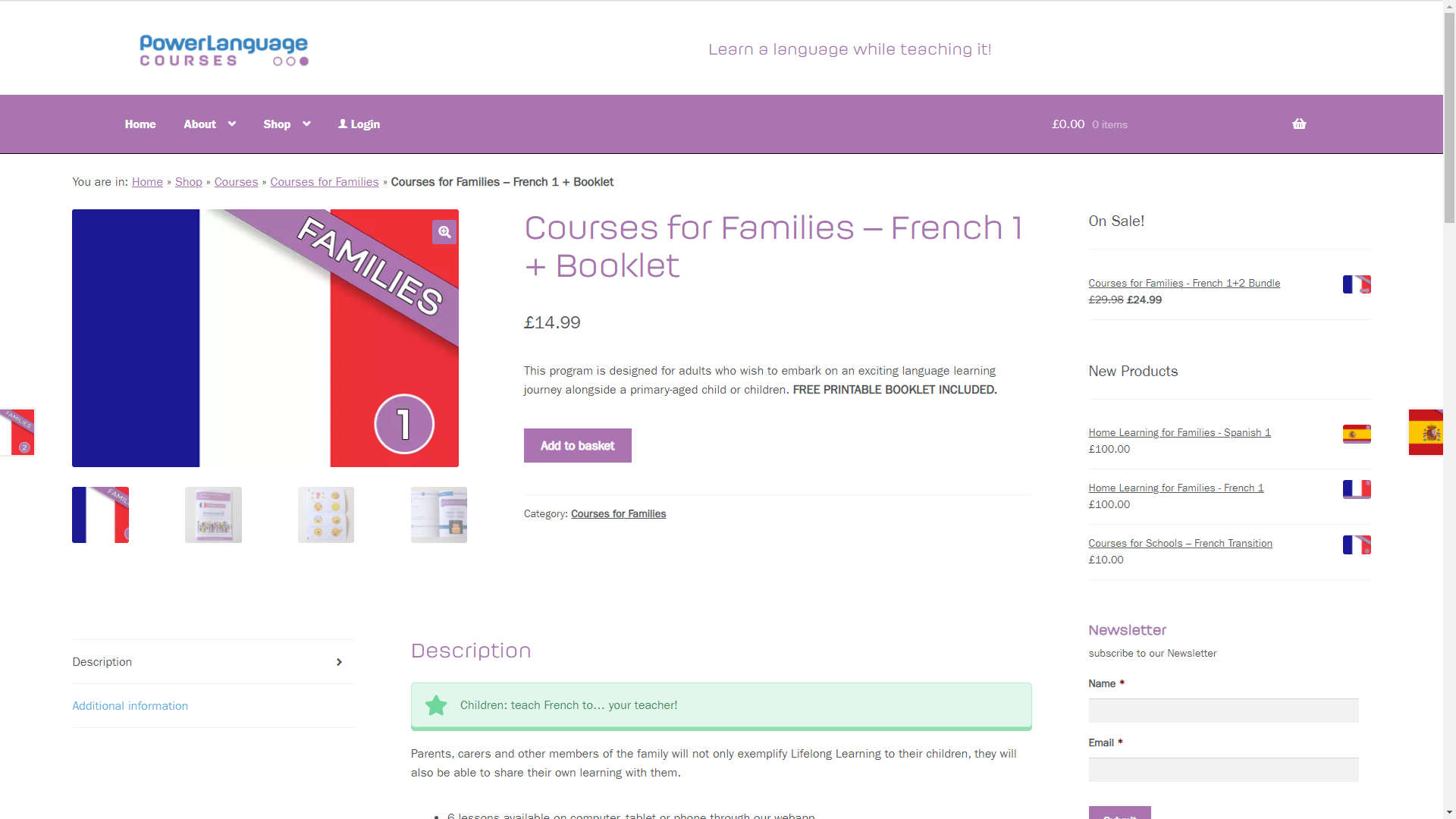Click the French flag next to French 1+2 Bundle
The image size is (1456, 819).
coord(1357,284)
